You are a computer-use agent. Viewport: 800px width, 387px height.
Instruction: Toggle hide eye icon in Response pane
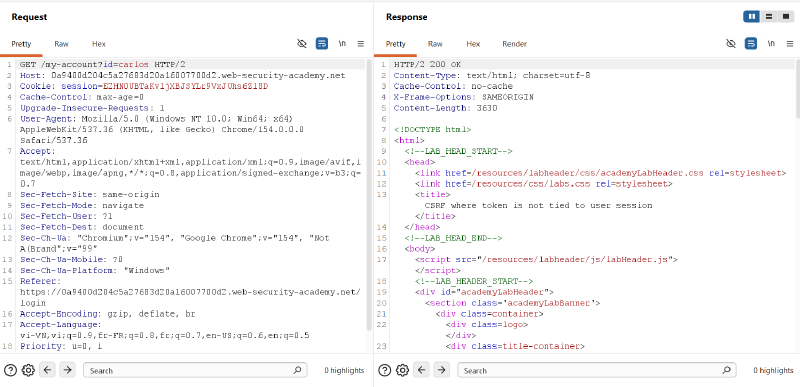point(731,44)
